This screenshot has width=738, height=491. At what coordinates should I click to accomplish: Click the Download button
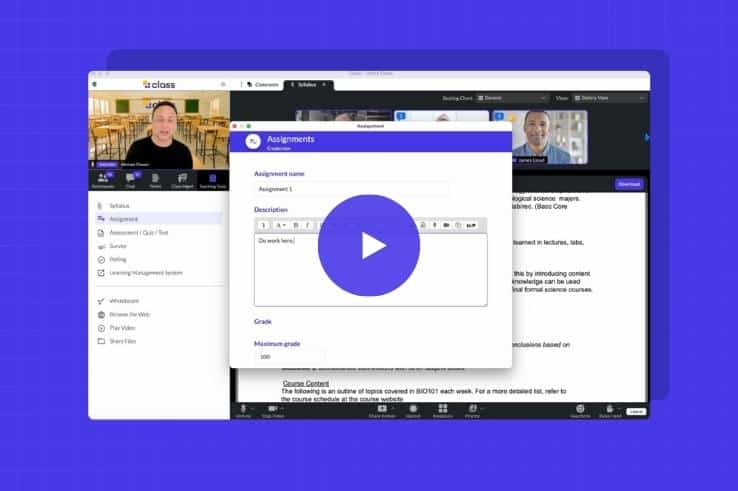click(629, 184)
